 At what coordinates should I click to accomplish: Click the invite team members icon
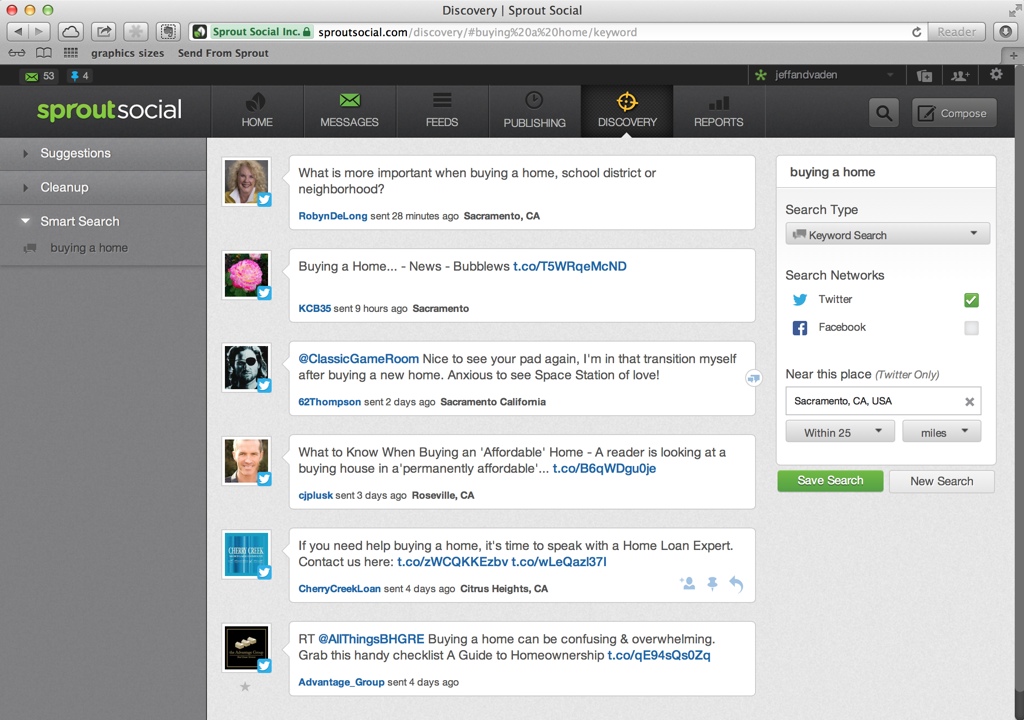(x=960, y=75)
